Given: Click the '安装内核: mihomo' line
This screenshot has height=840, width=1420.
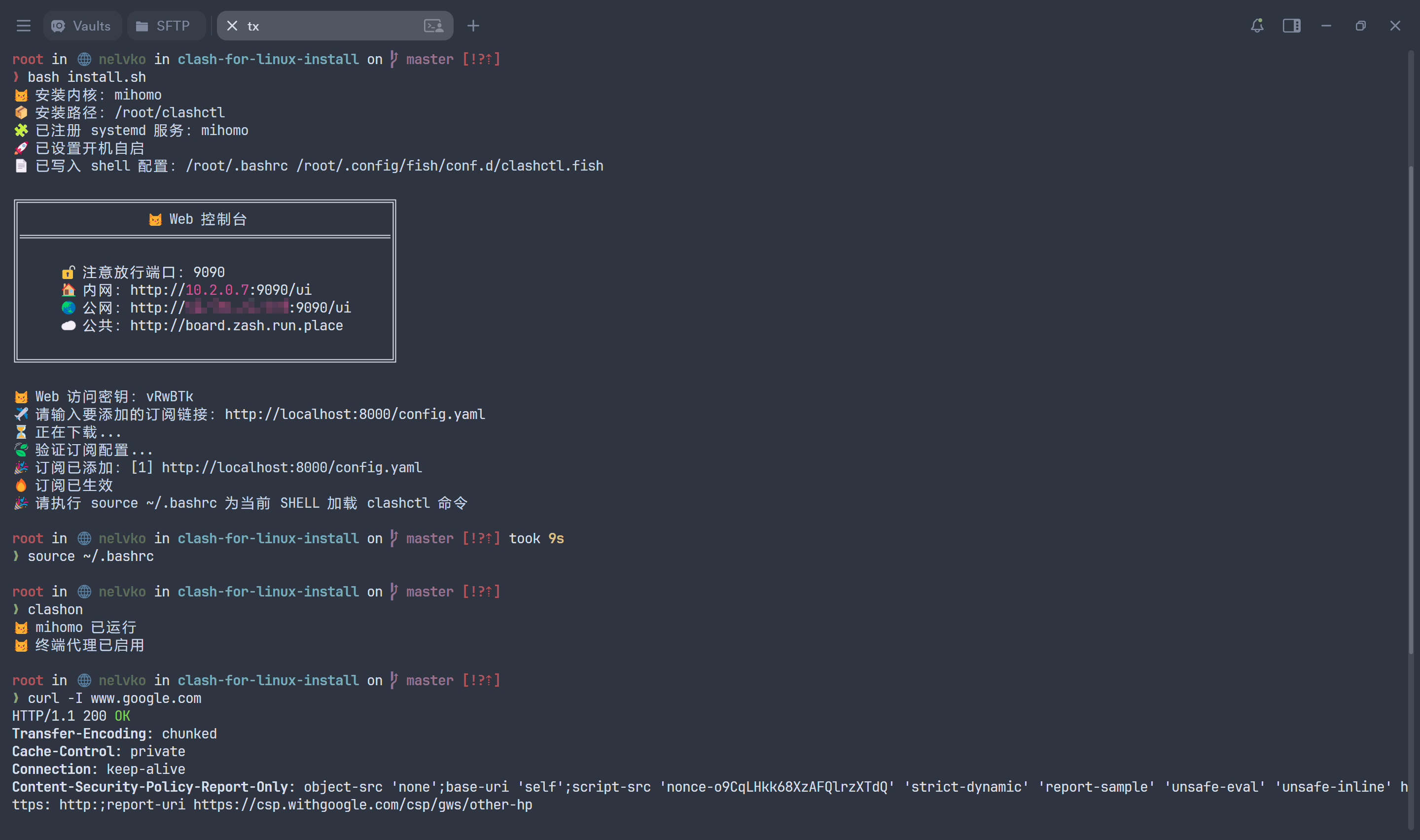Looking at the screenshot, I should (x=88, y=95).
